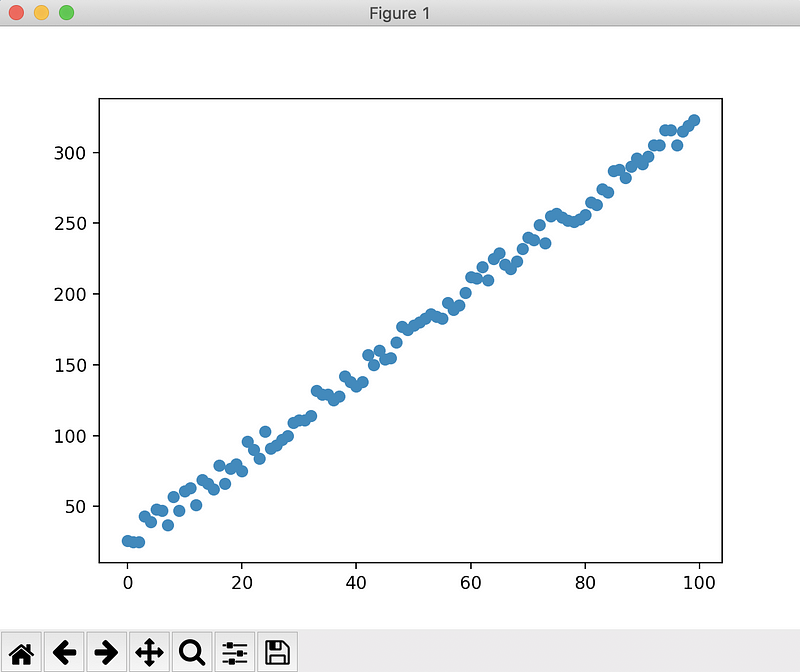
Task: Click x-axis tick label 40
Action: (356, 584)
